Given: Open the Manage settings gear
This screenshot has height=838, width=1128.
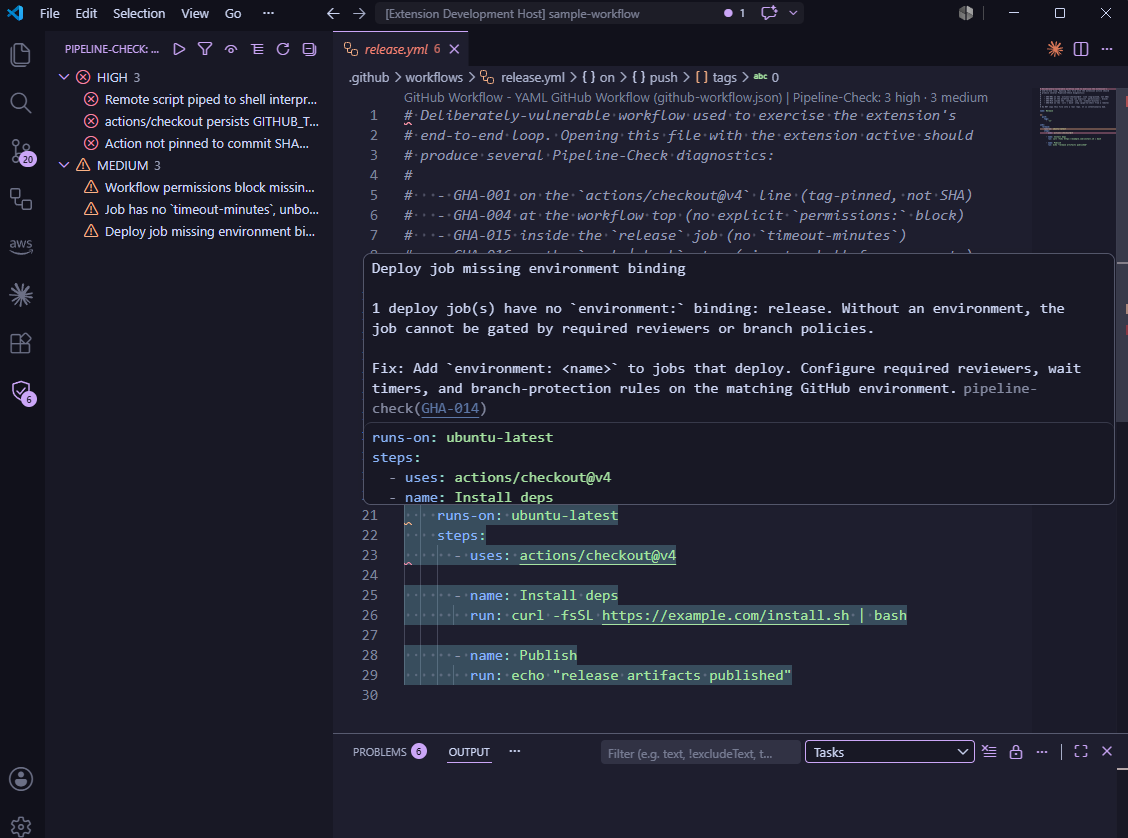Looking at the screenshot, I should click(21, 826).
